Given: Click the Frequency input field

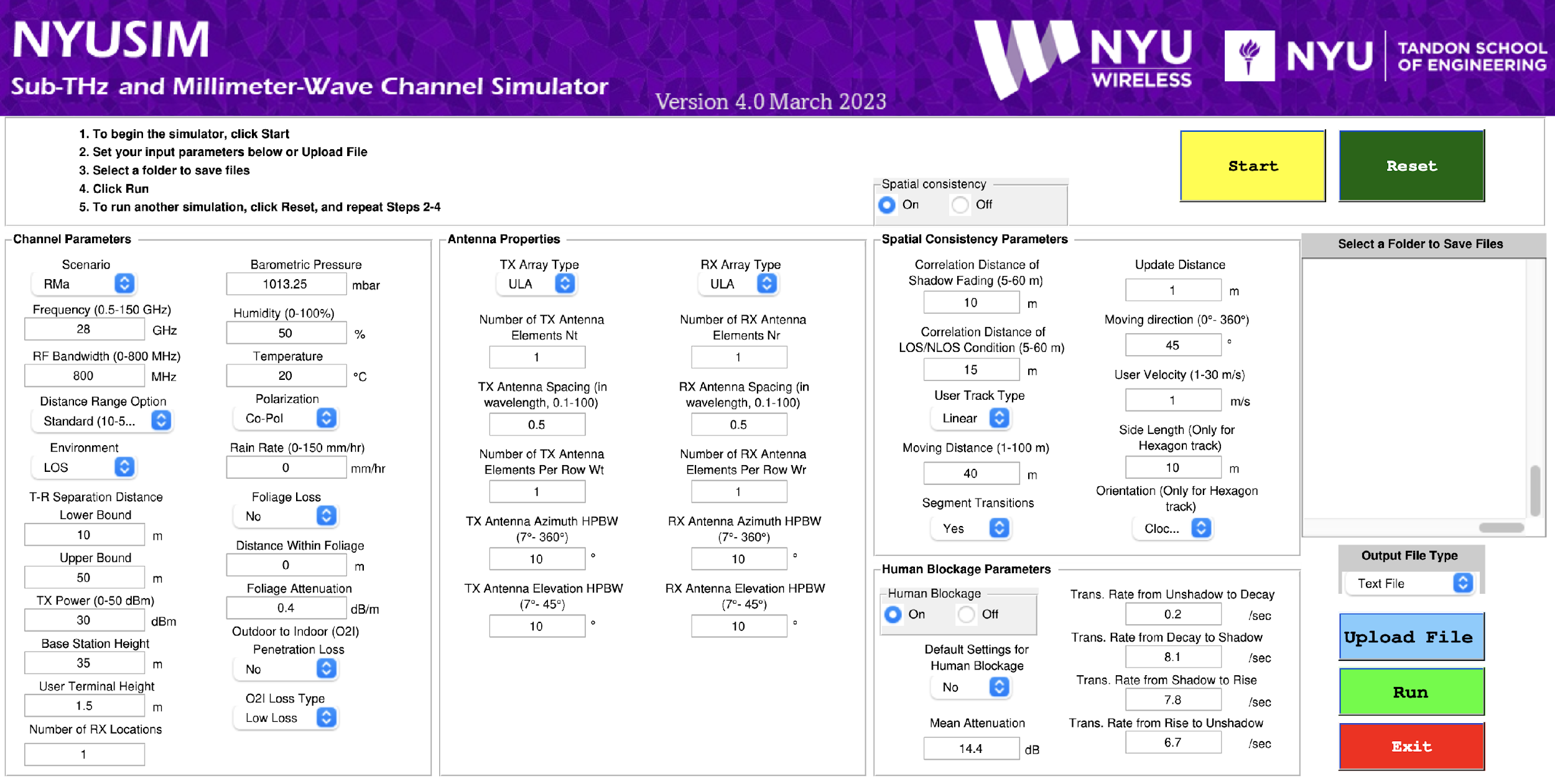Looking at the screenshot, I should point(84,329).
